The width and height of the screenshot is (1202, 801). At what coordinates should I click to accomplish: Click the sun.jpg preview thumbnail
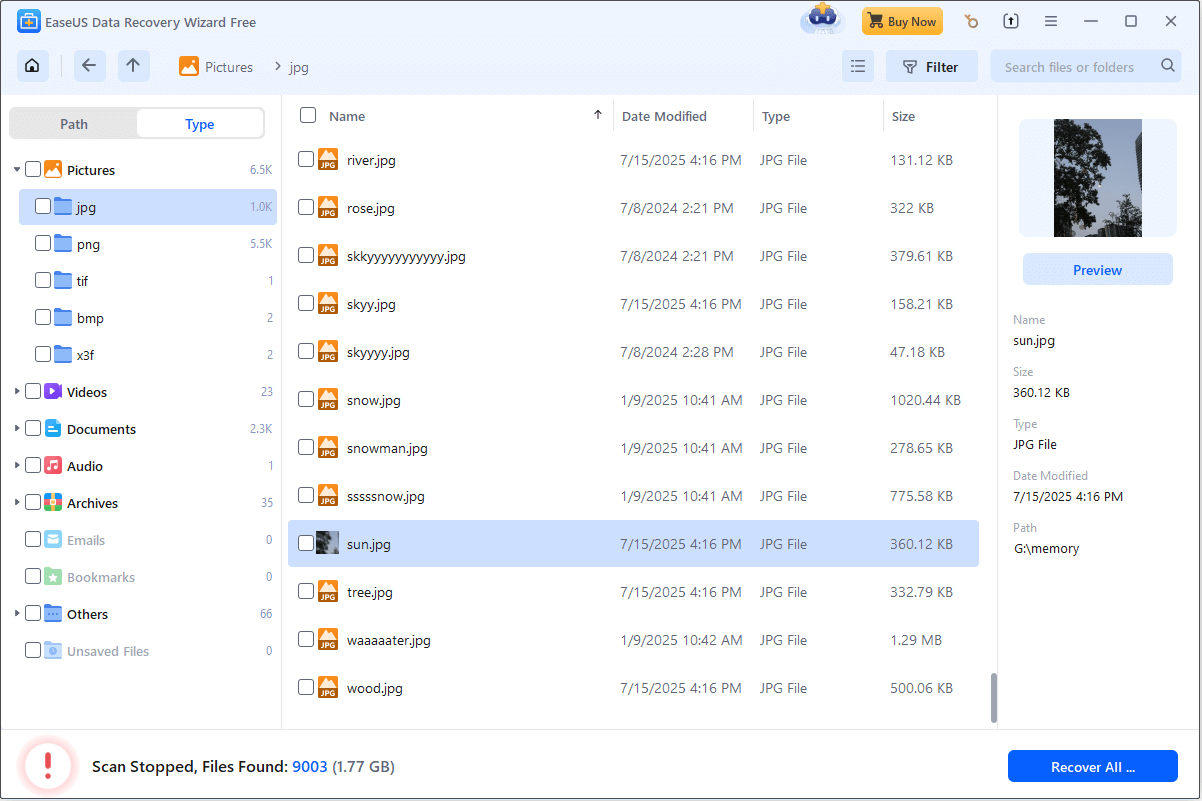pyautogui.click(x=1097, y=178)
